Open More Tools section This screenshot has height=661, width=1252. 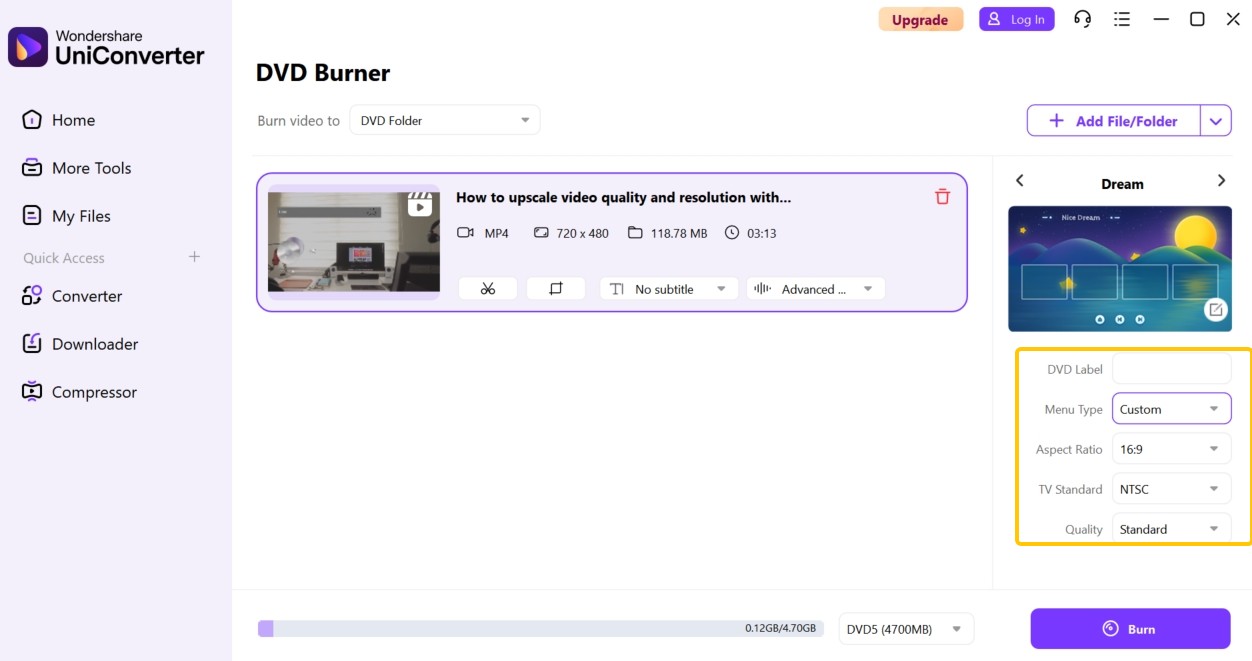tap(91, 168)
